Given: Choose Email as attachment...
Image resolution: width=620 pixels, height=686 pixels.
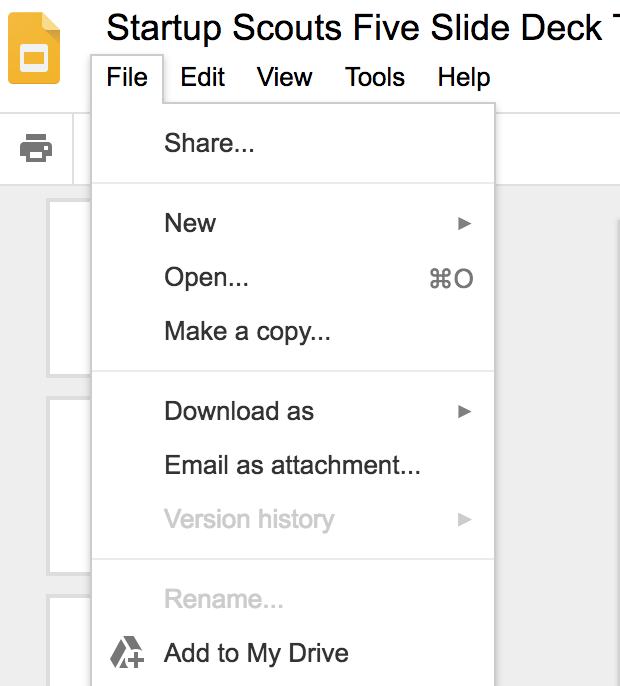Looking at the screenshot, I should click(x=292, y=466).
